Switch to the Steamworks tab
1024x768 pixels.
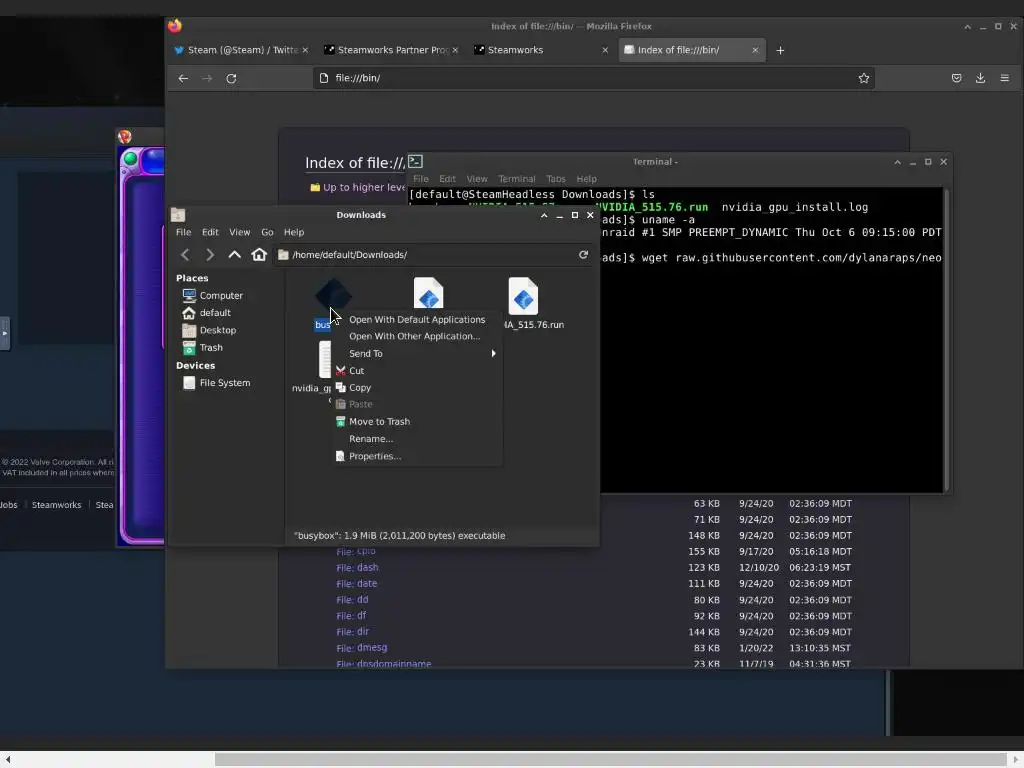coord(541,50)
